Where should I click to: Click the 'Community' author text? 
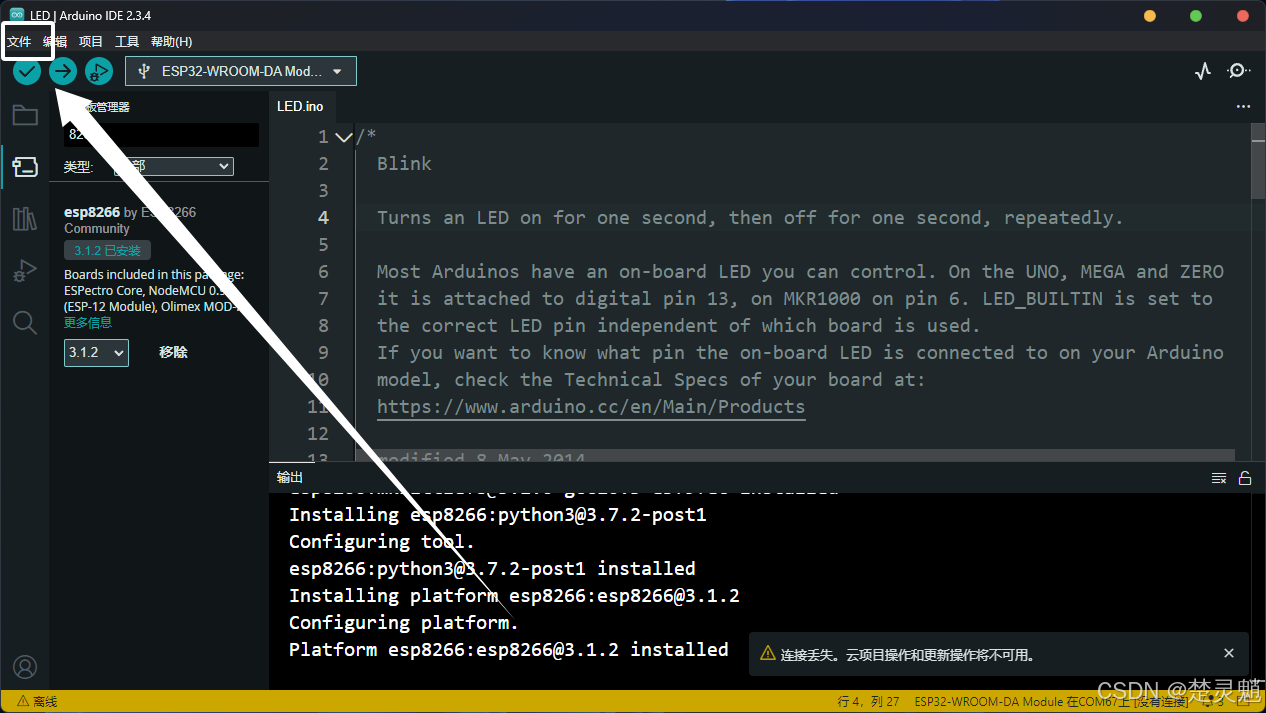(x=97, y=228)
